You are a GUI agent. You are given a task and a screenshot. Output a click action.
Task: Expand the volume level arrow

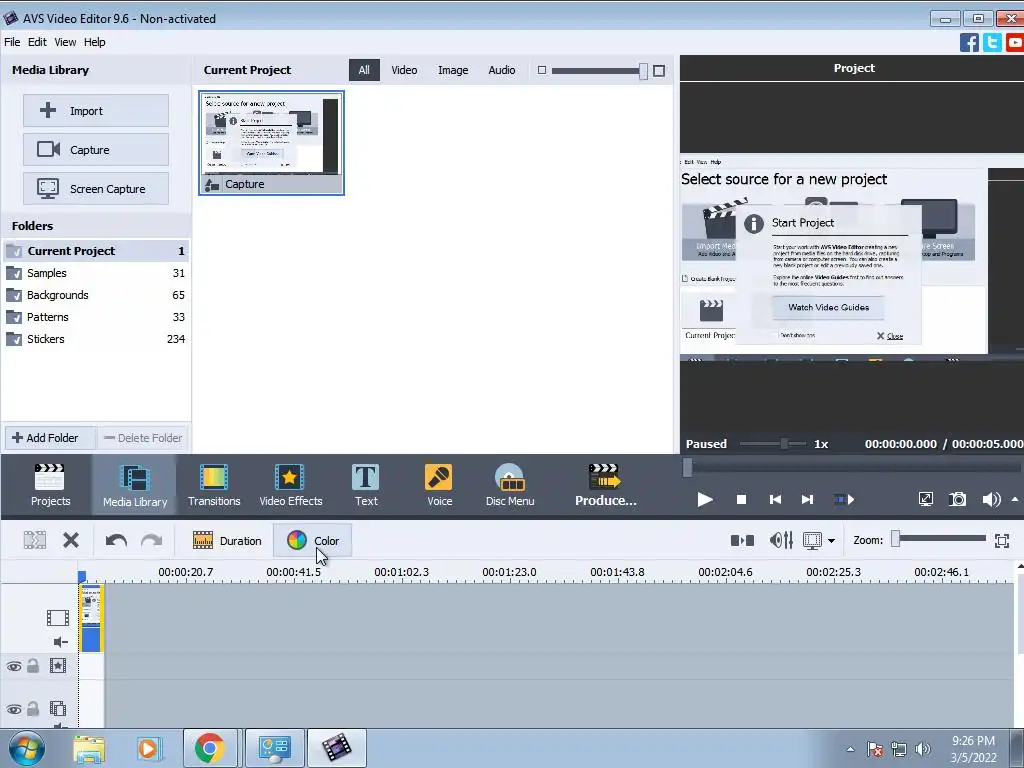click(1015, 500)
